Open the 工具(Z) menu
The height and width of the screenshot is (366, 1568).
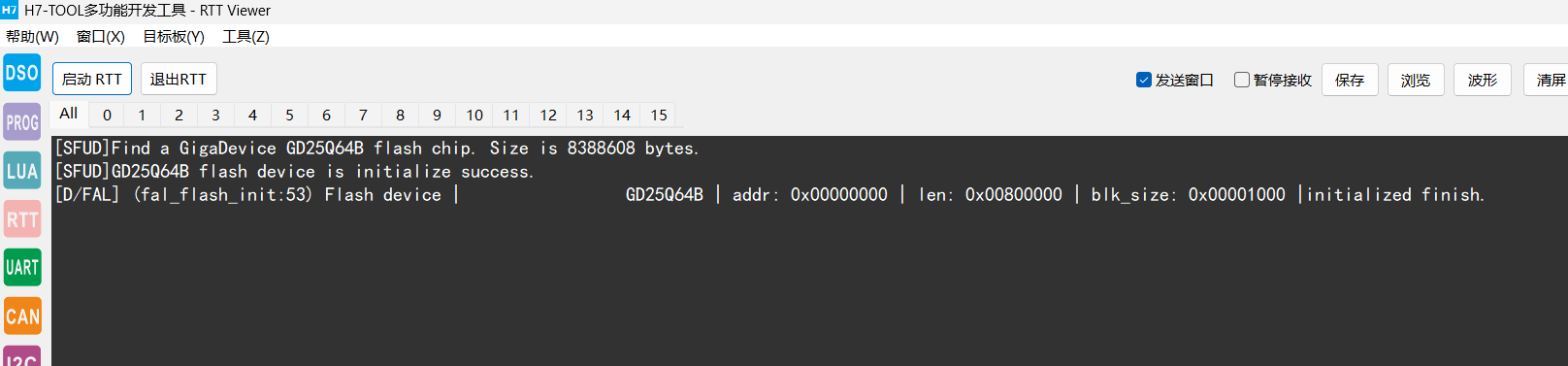[245, 36]
